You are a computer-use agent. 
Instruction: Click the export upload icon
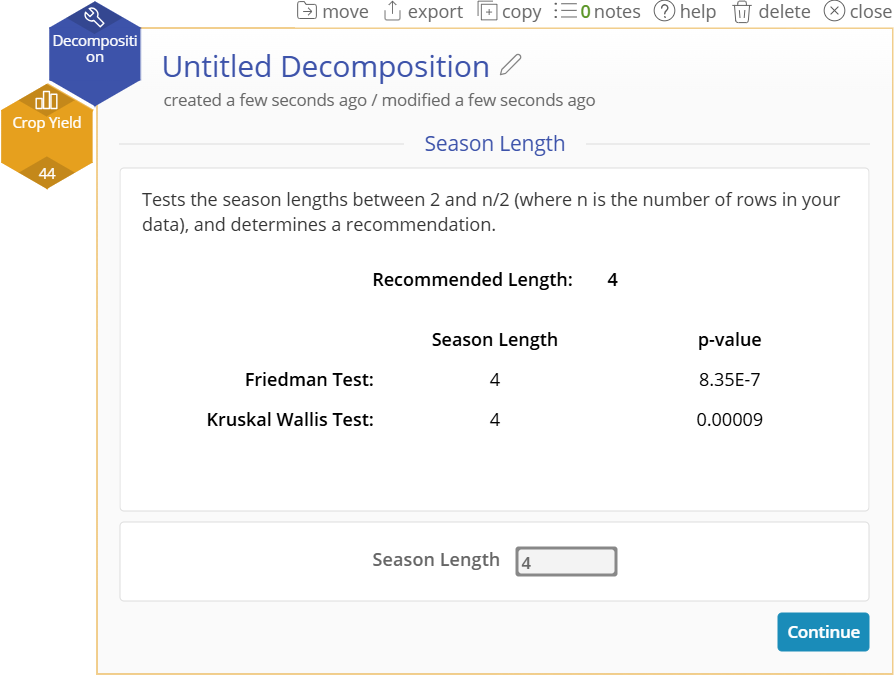392,11
